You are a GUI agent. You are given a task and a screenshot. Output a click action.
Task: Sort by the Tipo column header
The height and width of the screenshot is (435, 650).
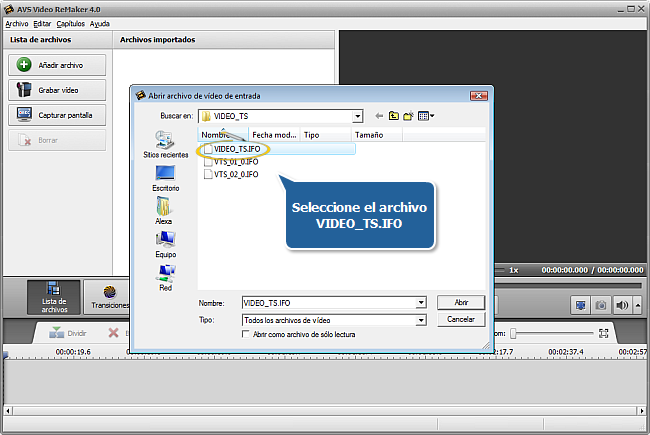point(326,135)
